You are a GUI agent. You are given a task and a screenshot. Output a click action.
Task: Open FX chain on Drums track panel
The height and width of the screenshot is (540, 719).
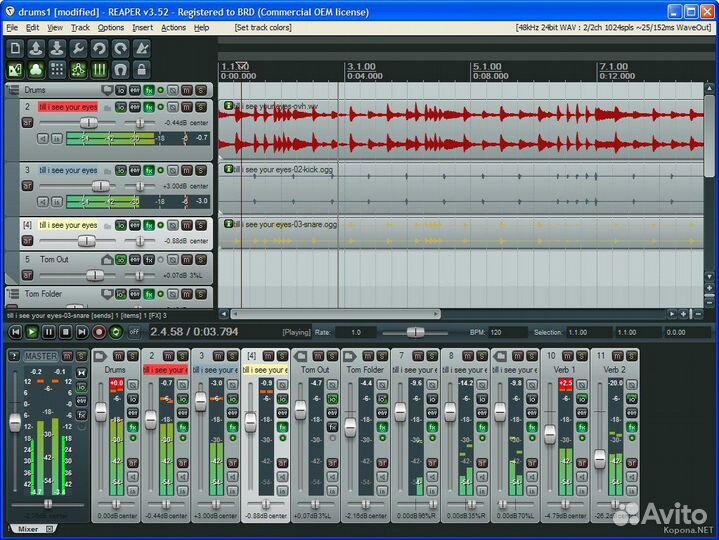coord(149,90)
